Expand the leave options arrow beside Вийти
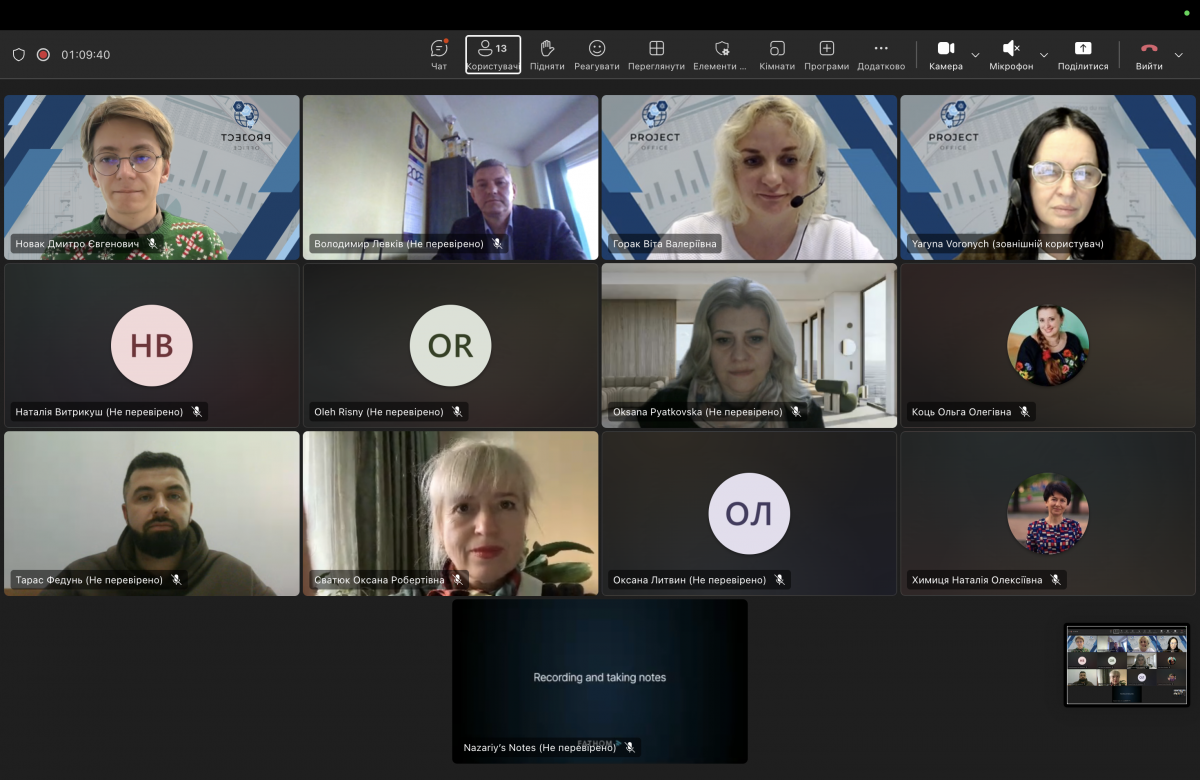The width and height of the screenshot is (1200, 780). pos(1179,55)
